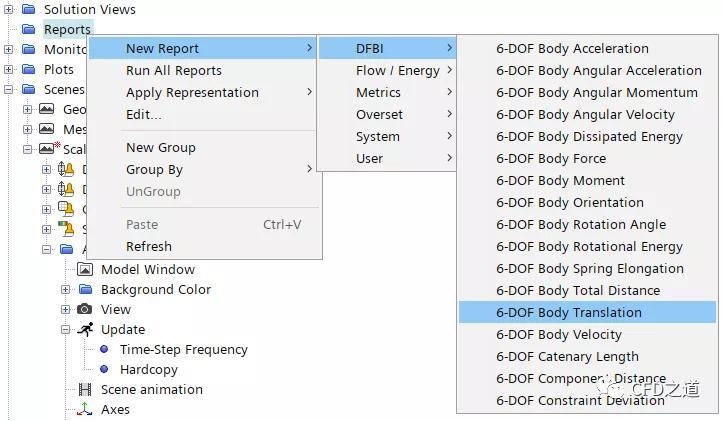Click the Monitors folder icon
The image size is (723, 421).
point(29,49)
